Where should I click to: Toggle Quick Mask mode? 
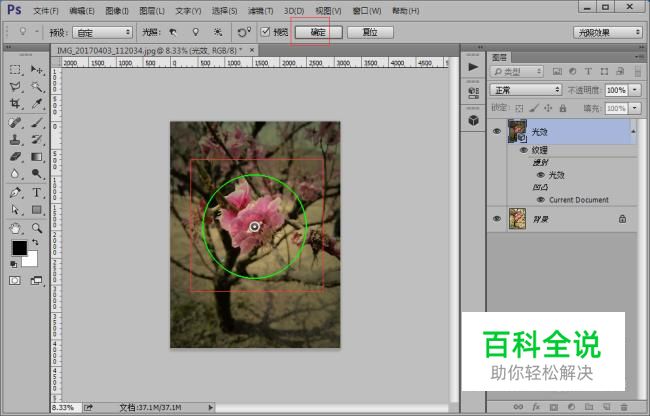[x=15, y=281]
